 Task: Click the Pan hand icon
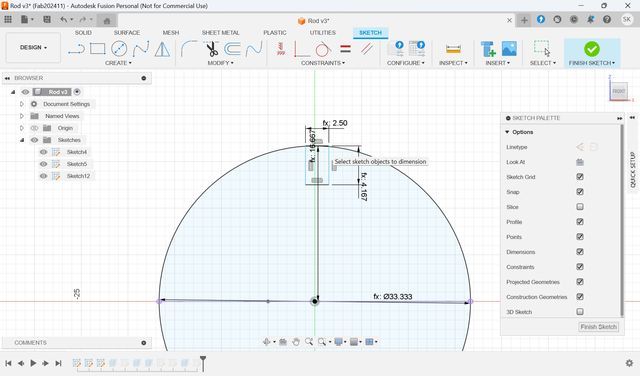pos(296,342)
